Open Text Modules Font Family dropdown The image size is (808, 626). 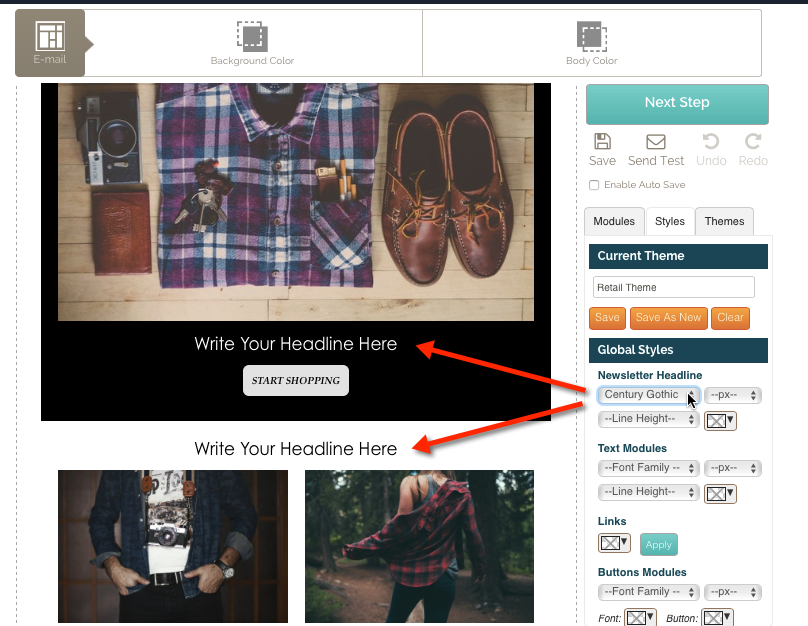point(648,468)
